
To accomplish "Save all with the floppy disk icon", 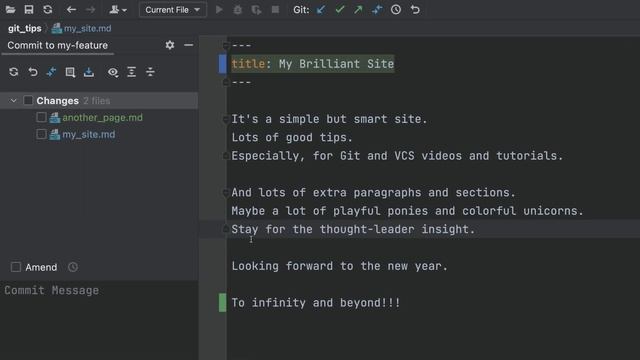I will pyautogui.click(x=29, y=9).
